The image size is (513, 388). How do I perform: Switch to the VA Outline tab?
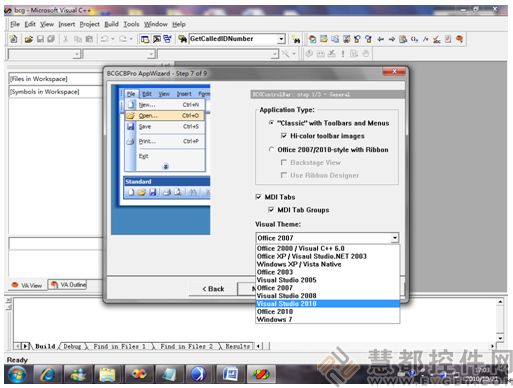tap(68, 285)
